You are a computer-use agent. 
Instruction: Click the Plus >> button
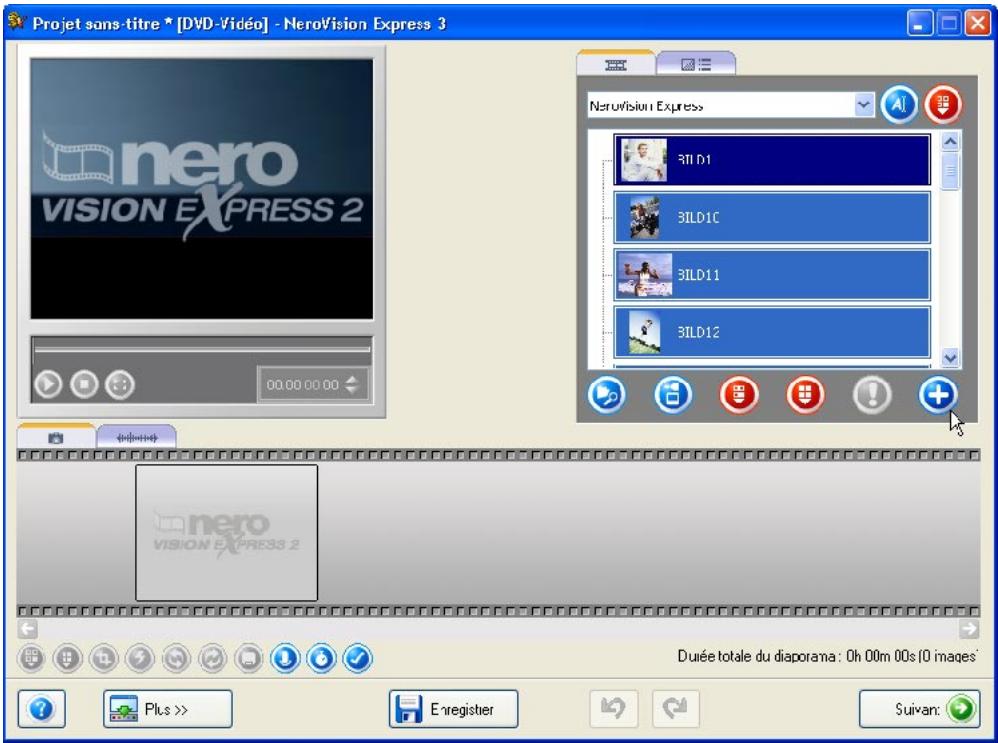click(x=167, y=709)
